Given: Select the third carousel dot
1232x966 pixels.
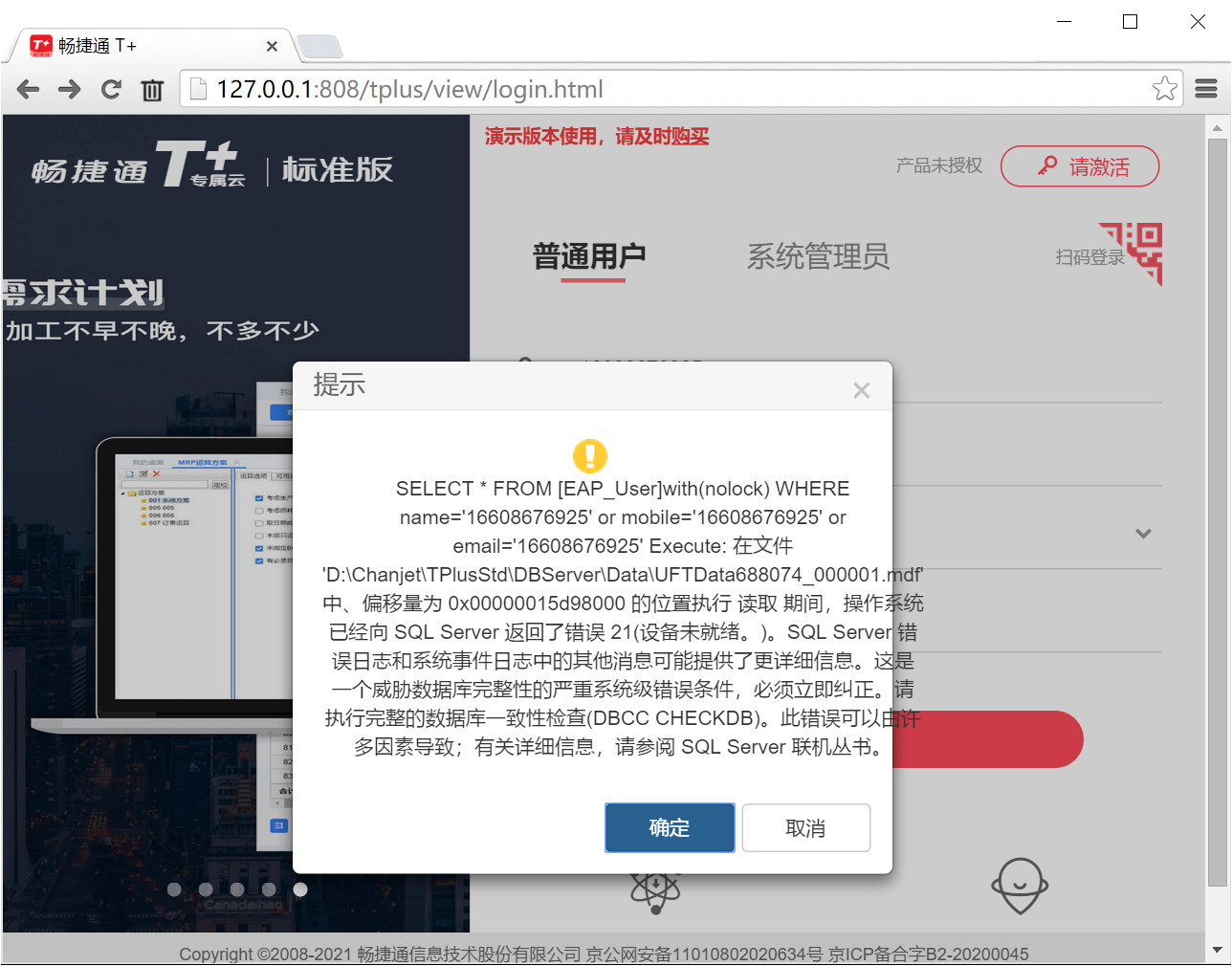Looking at the screenshot, I should tap(237, 889).
